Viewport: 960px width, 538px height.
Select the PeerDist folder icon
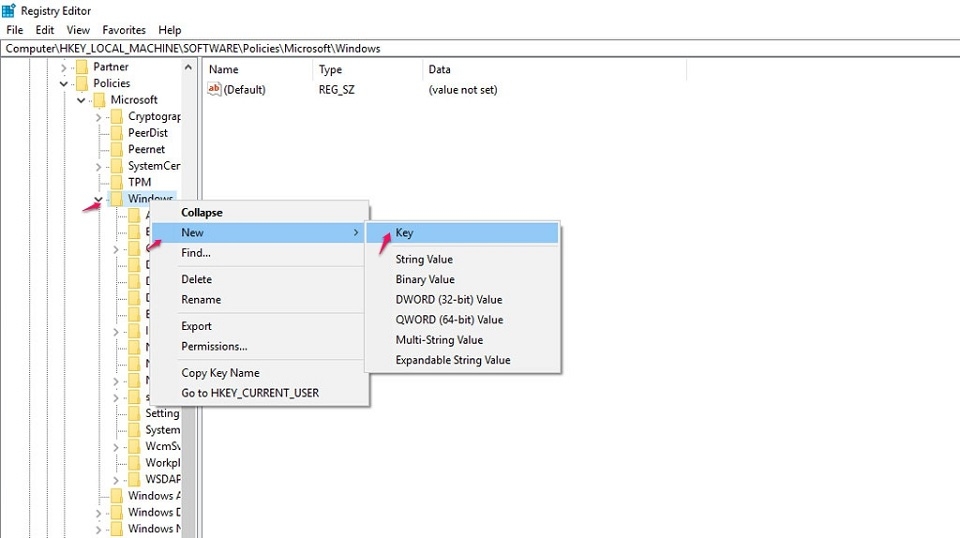(116, 133)
